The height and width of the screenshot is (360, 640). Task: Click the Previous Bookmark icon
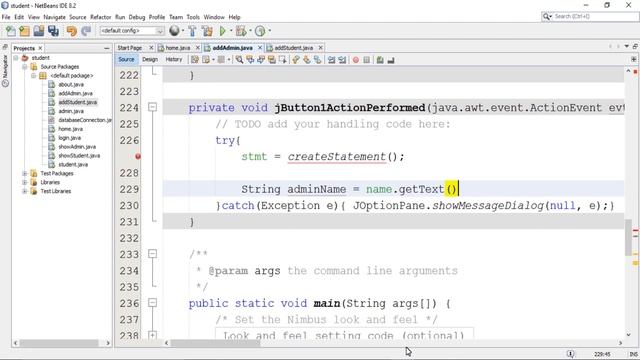point(296,60)
